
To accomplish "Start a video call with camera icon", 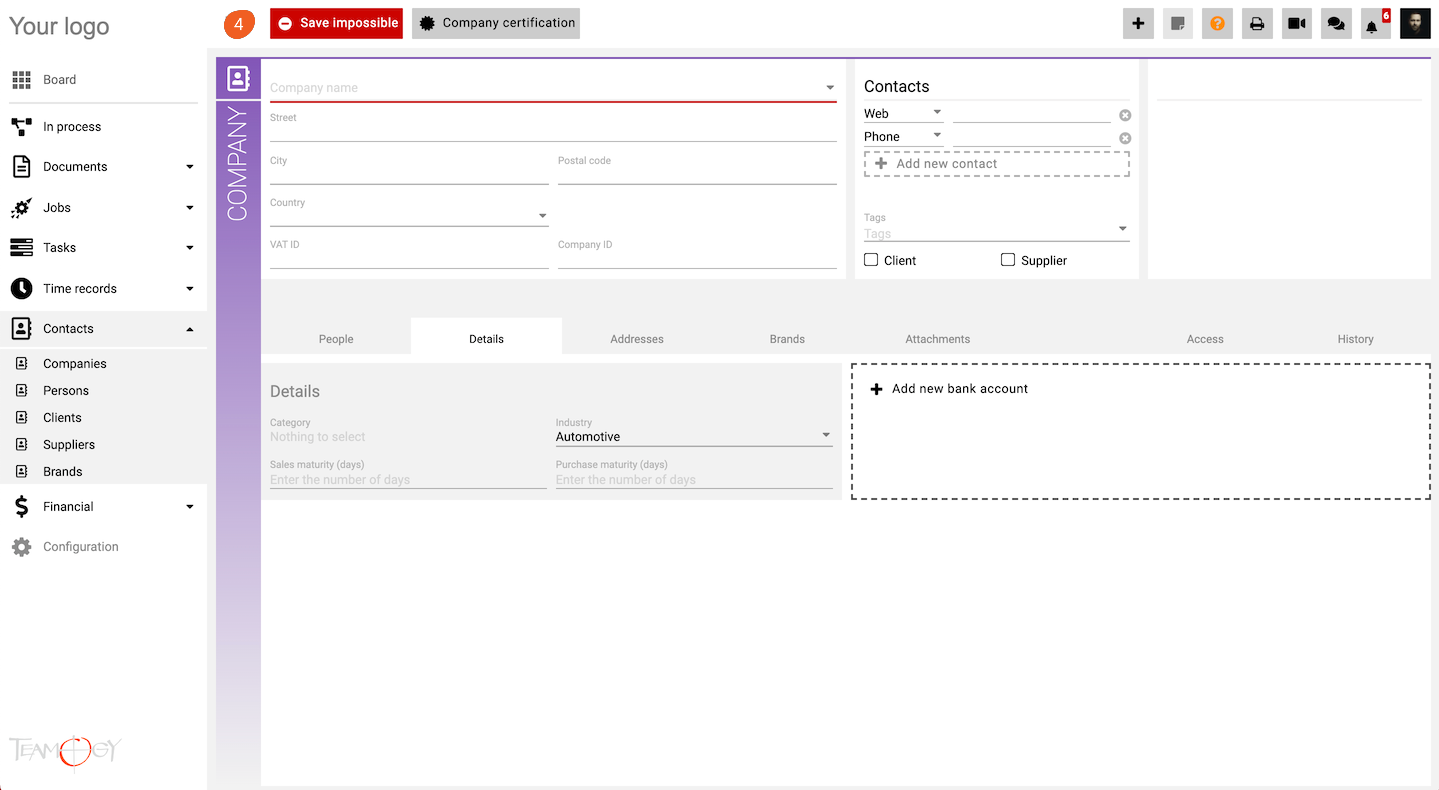I will (x=1297, y=24).
